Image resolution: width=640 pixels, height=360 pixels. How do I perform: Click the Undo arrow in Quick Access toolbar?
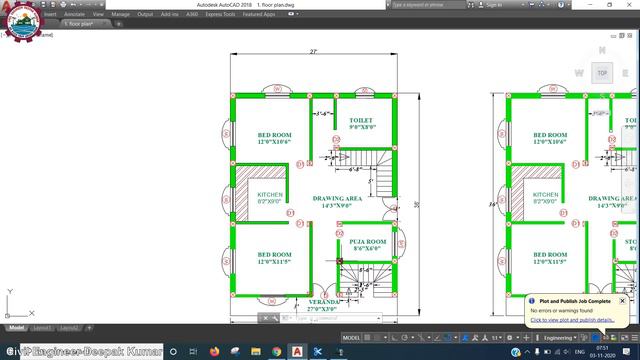pos(73,4)
